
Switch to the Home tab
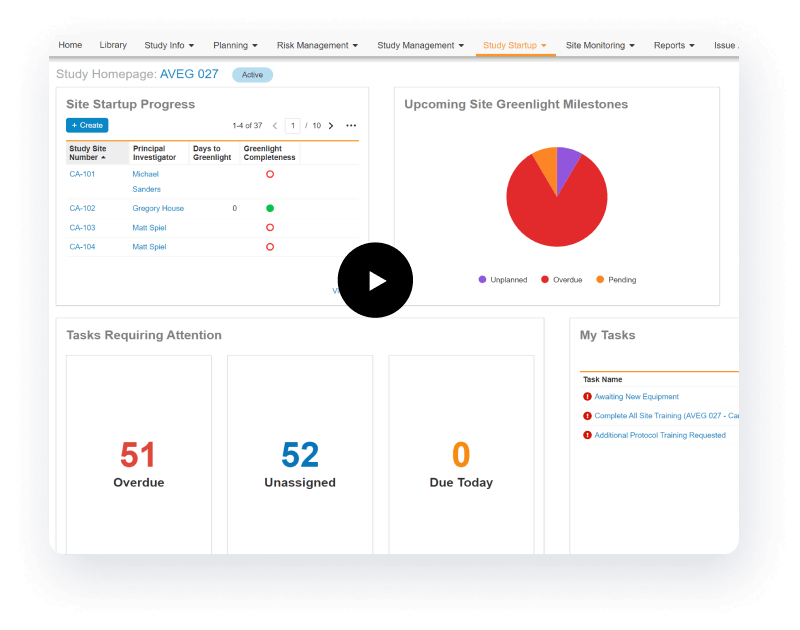pyautogui.click(x=70, y=46)
